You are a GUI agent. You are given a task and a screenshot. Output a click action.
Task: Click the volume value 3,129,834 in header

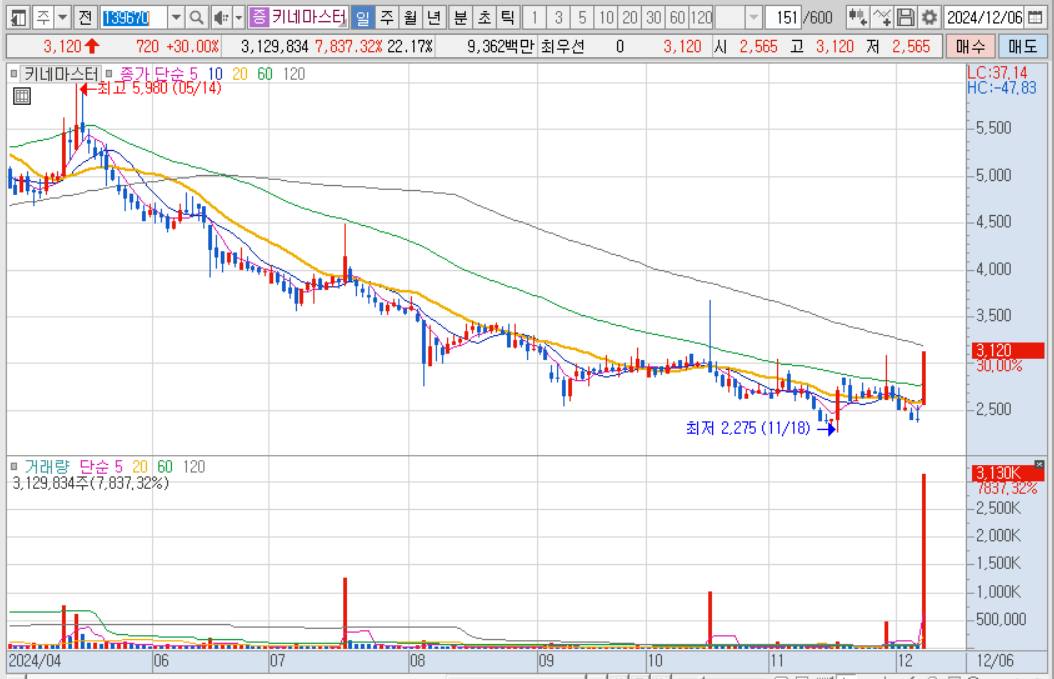tap(274, 46)
